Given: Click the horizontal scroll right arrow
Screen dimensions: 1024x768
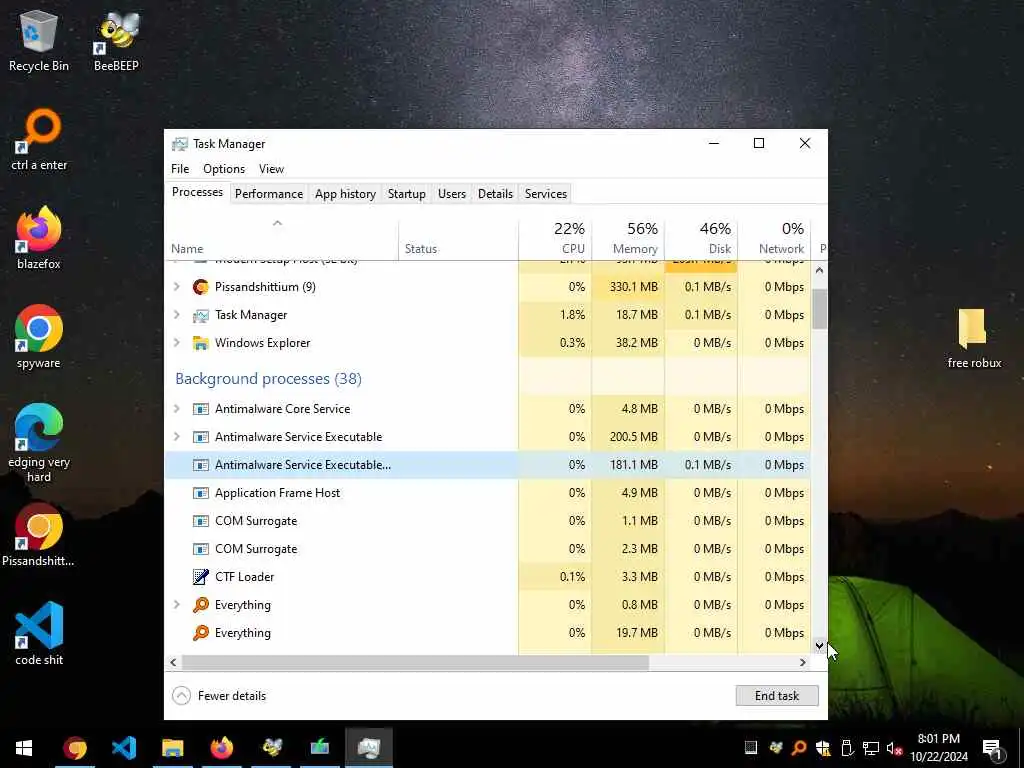Looking at the screenshot, I should (803, 662).
